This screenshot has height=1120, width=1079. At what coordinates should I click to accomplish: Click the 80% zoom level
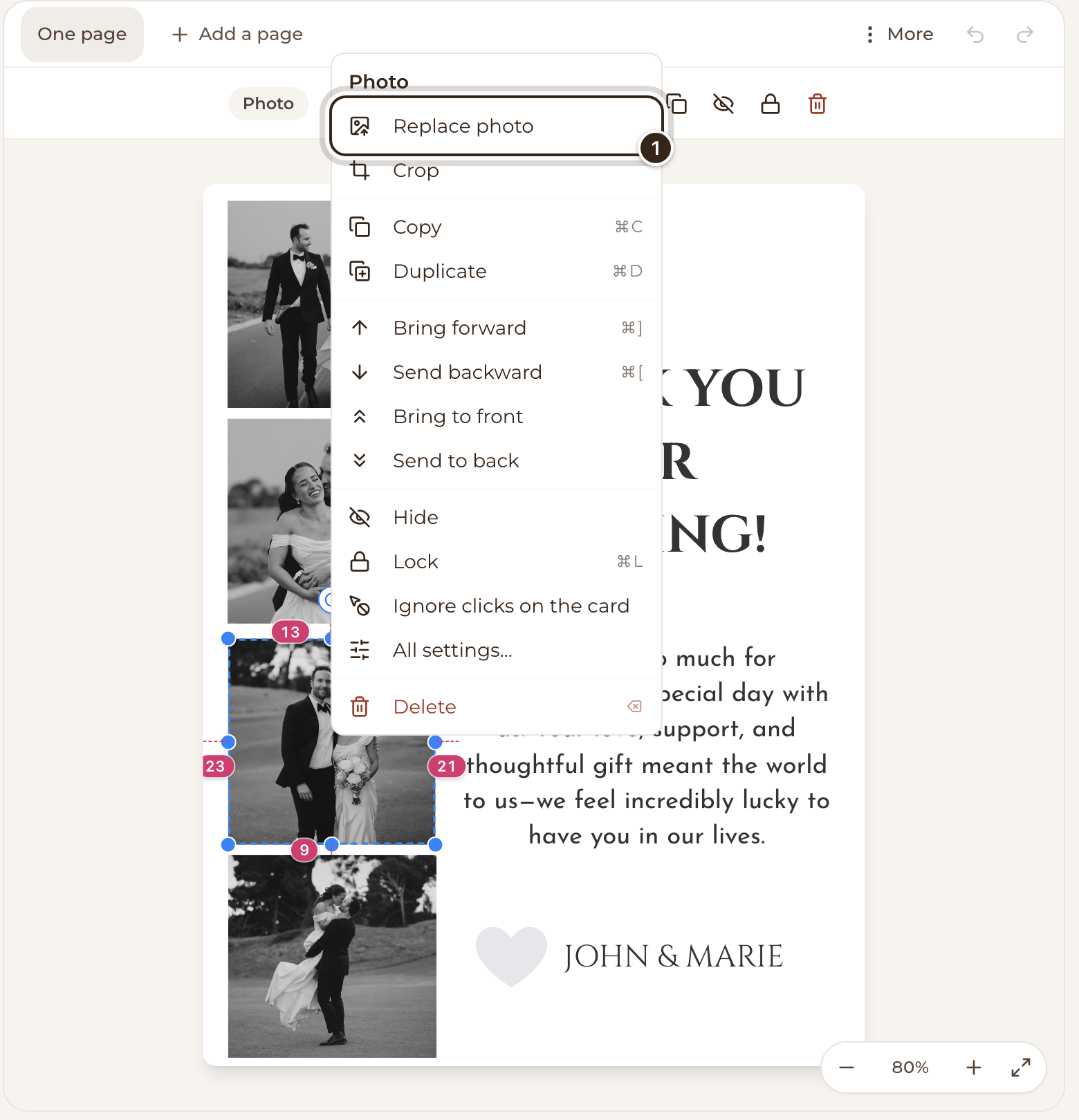click(x=910, y=1067)
